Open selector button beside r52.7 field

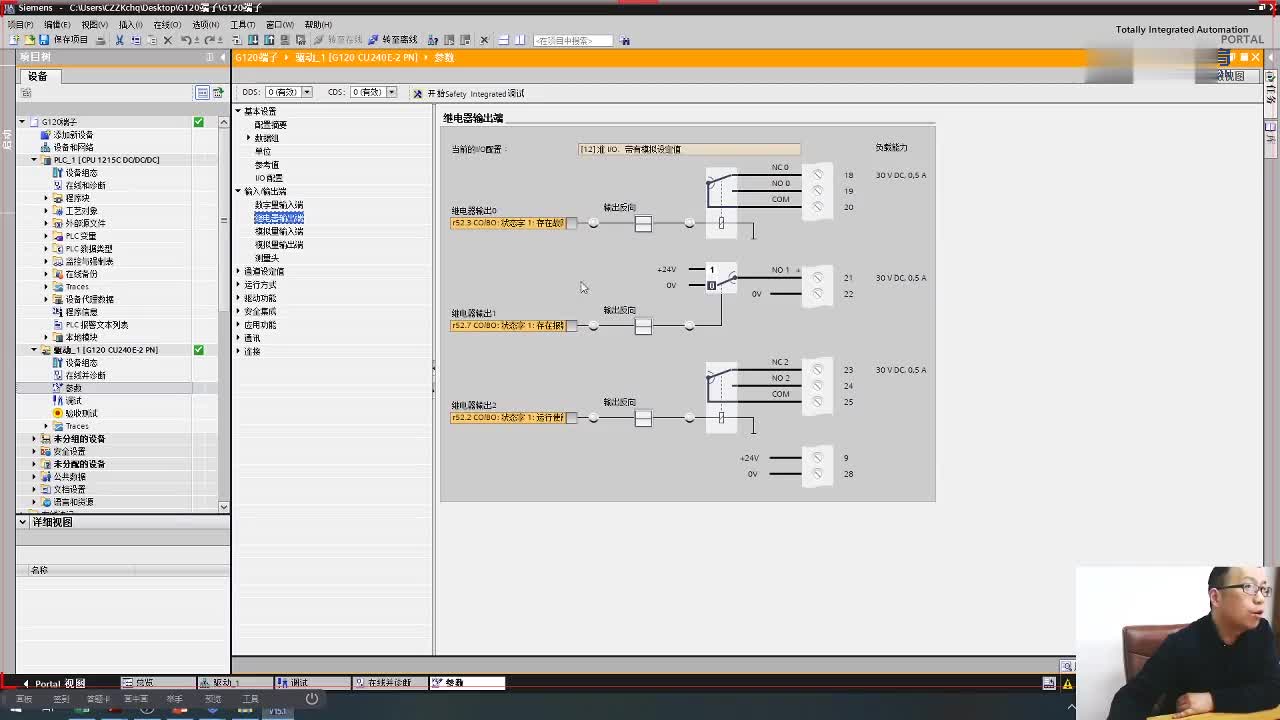click(571, 326)
